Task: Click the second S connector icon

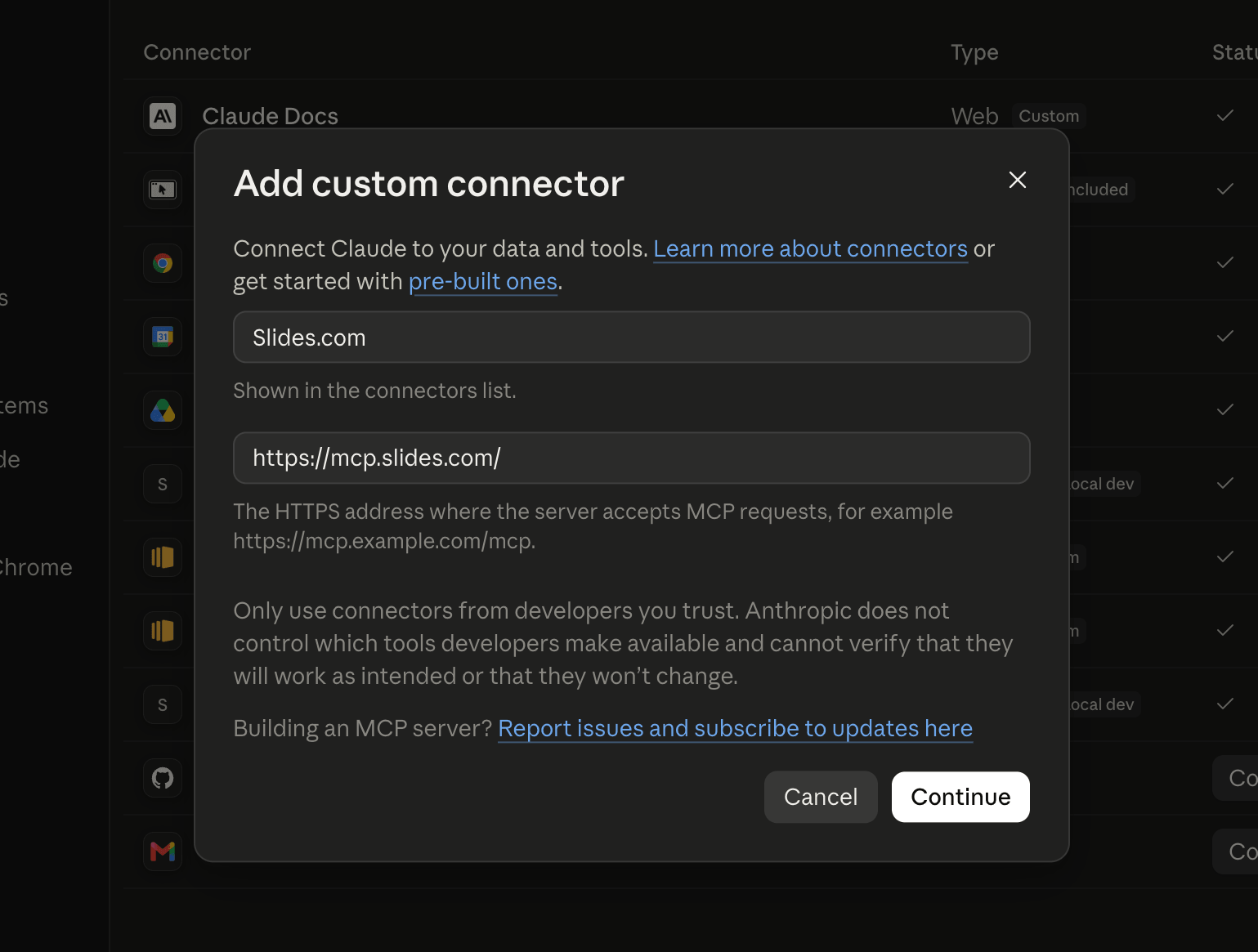Action: pyautogui.click(x=163, y=704)
